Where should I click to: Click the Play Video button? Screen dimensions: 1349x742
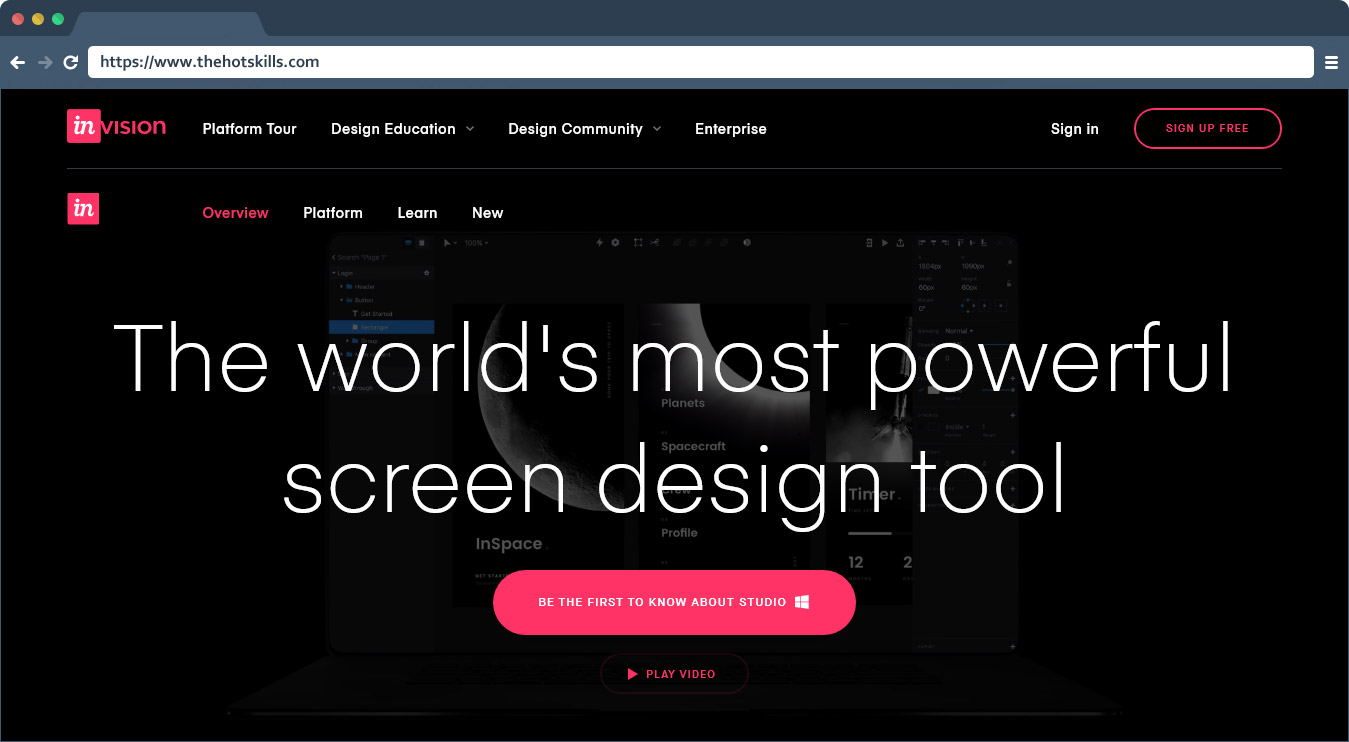[674, 674]
